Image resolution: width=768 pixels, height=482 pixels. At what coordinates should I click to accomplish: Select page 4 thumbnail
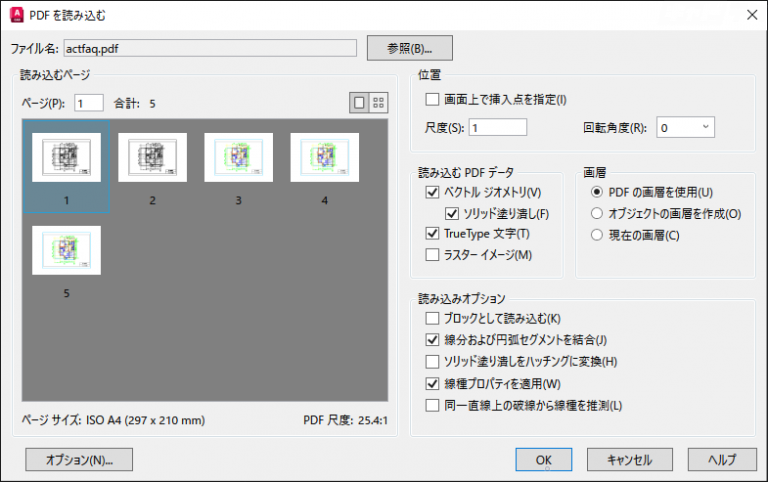[x=324, y=158]
